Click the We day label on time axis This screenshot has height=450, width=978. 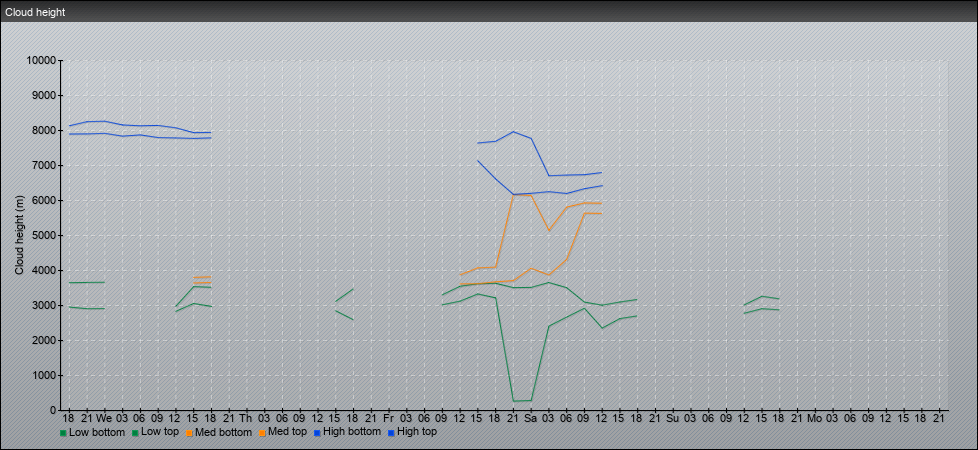coord(104,418)
